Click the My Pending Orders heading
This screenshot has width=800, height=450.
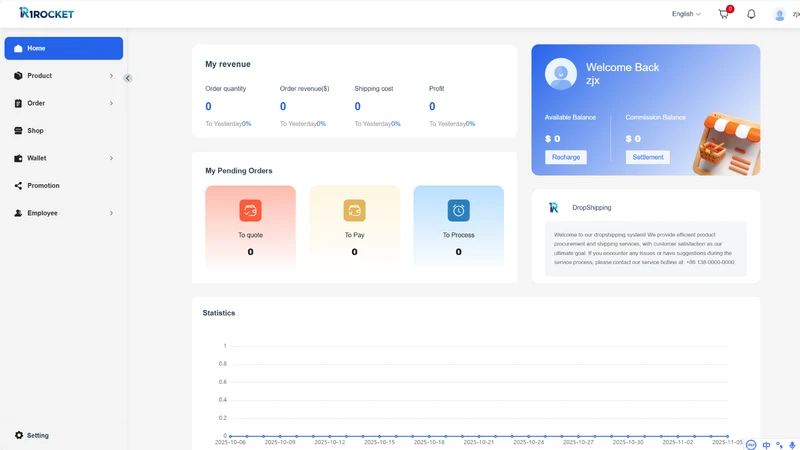click(239, 171)
